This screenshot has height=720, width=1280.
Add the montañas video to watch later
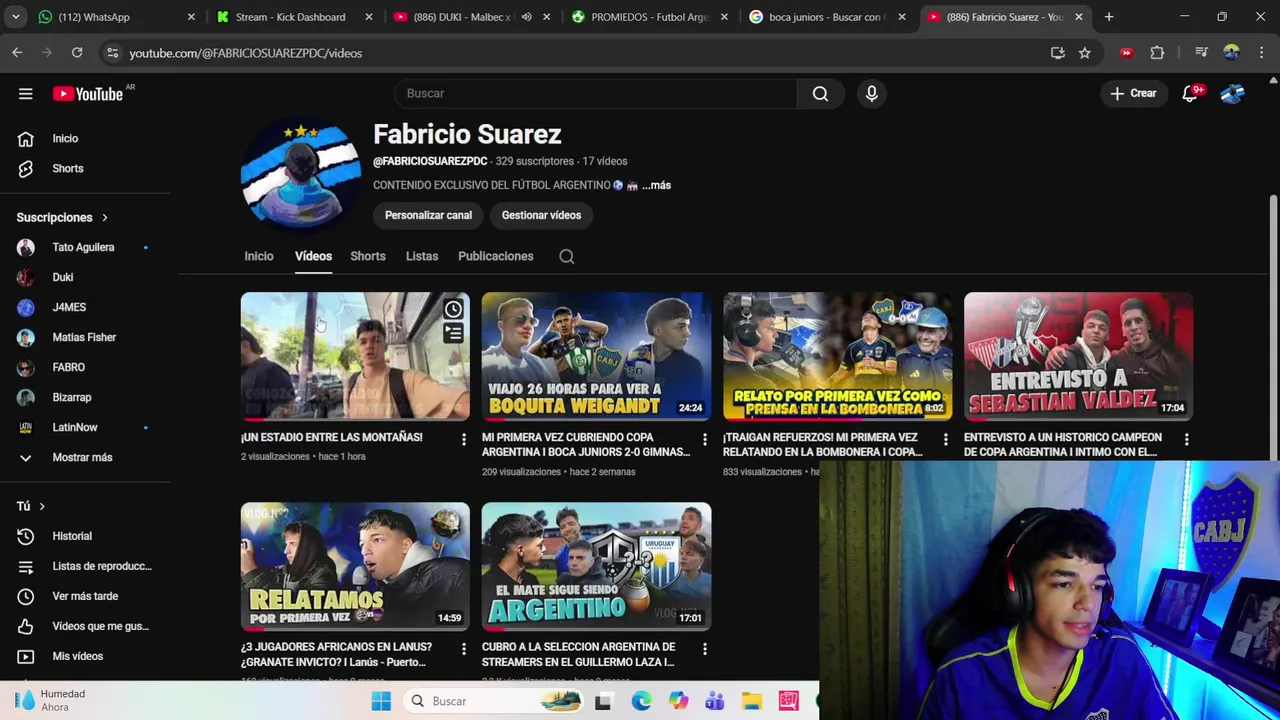click(x=453, y=309)
